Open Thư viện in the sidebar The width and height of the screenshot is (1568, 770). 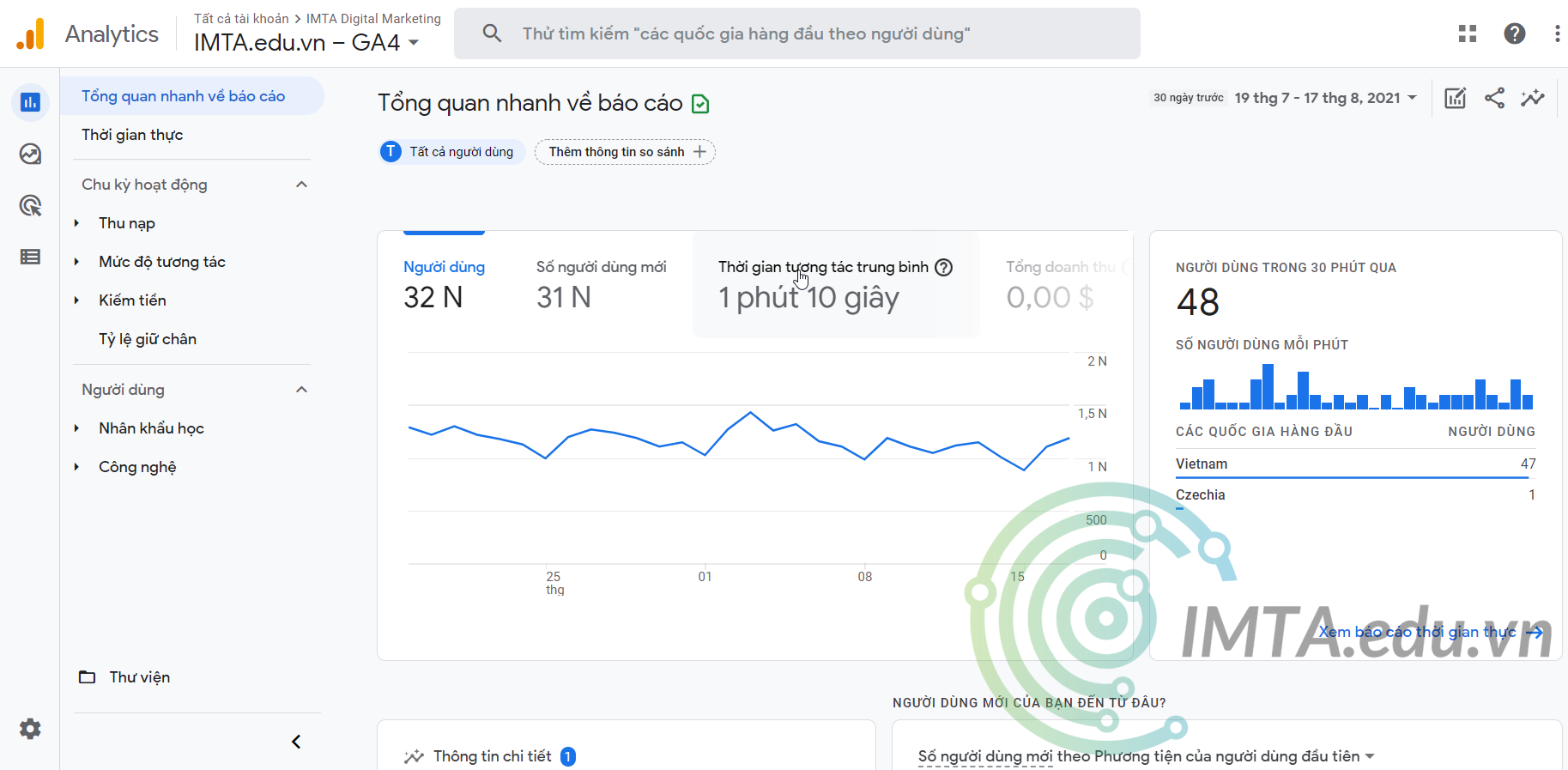(140, 677)
